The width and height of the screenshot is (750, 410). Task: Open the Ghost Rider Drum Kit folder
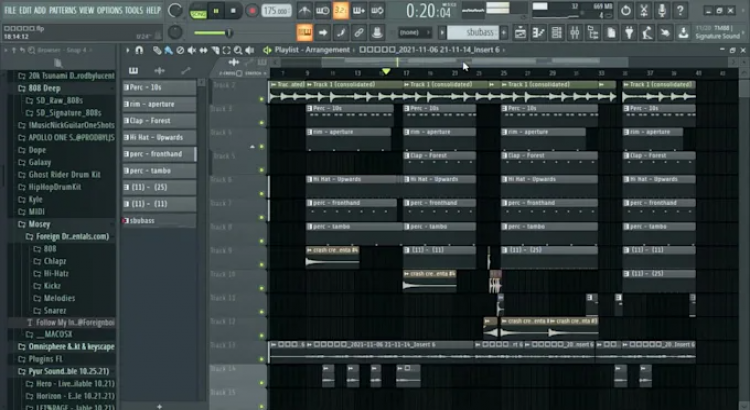point(64,175)
